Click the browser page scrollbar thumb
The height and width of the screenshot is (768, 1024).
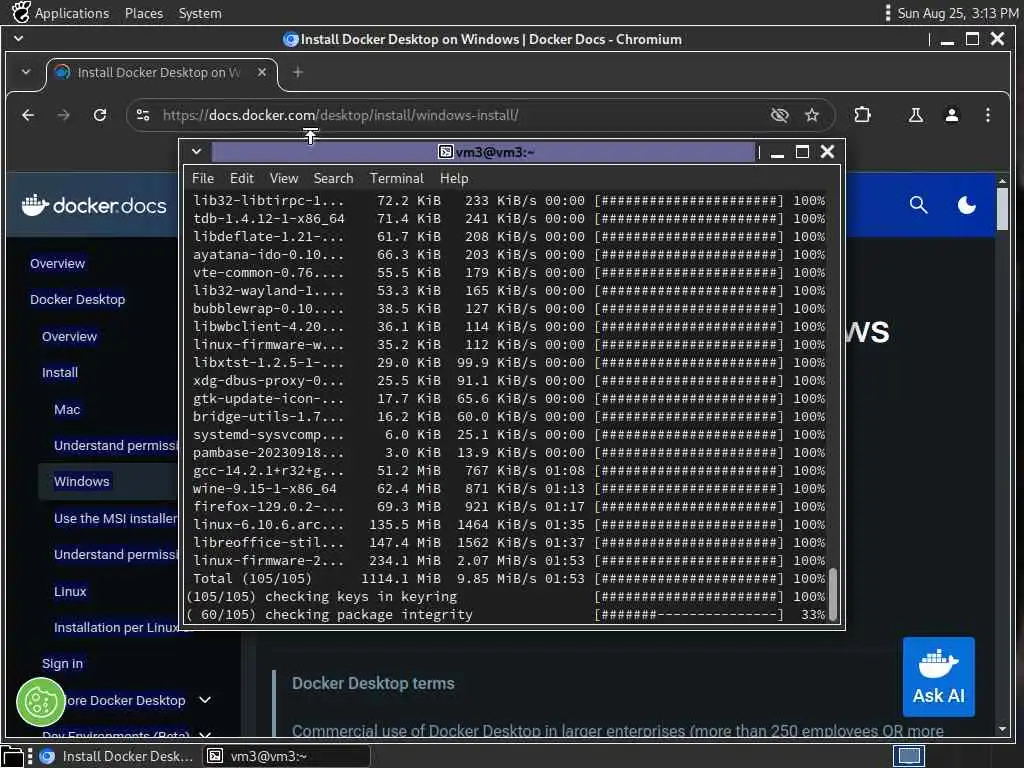(x=1002, y=208)
